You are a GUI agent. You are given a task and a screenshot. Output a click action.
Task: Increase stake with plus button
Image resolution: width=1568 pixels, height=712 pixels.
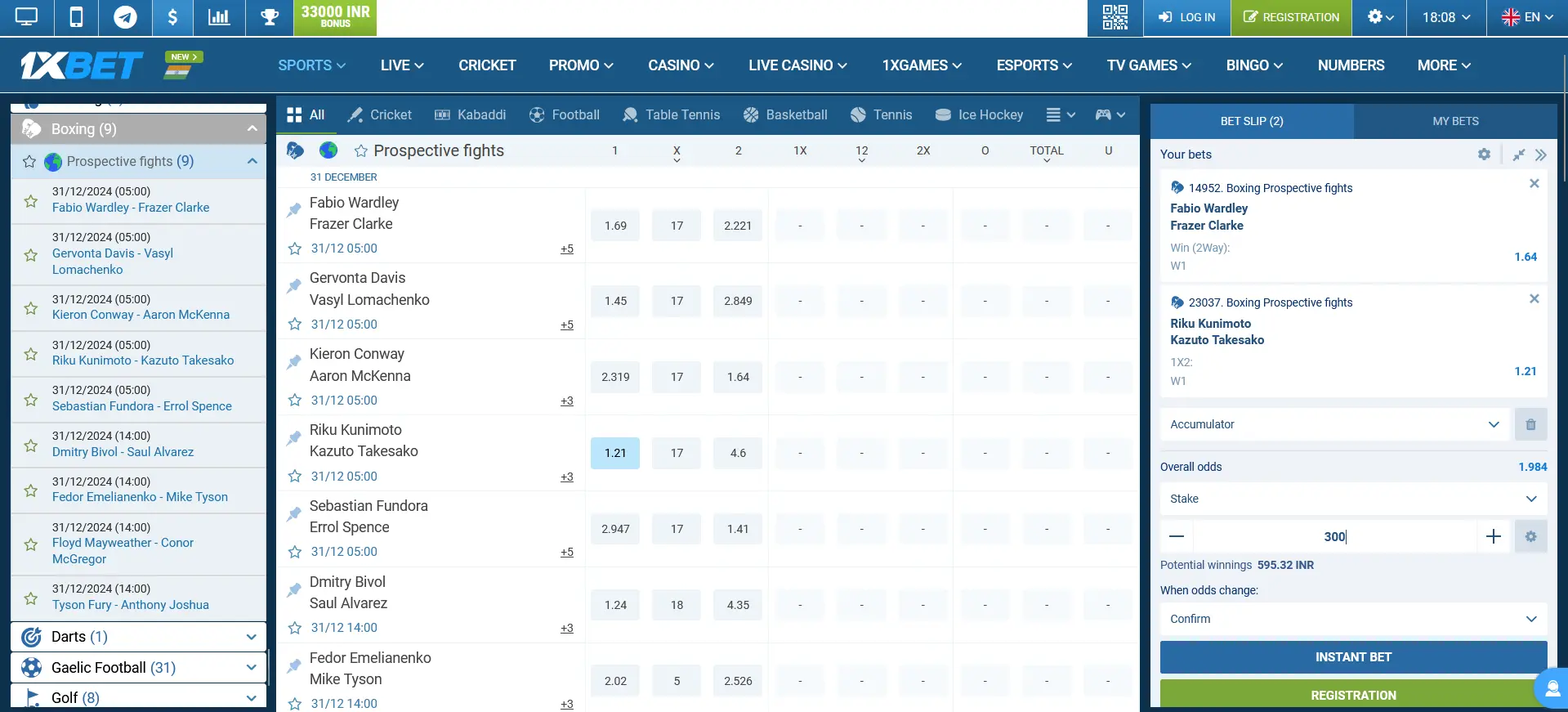pyautogui.click(x=1494, y=536)
